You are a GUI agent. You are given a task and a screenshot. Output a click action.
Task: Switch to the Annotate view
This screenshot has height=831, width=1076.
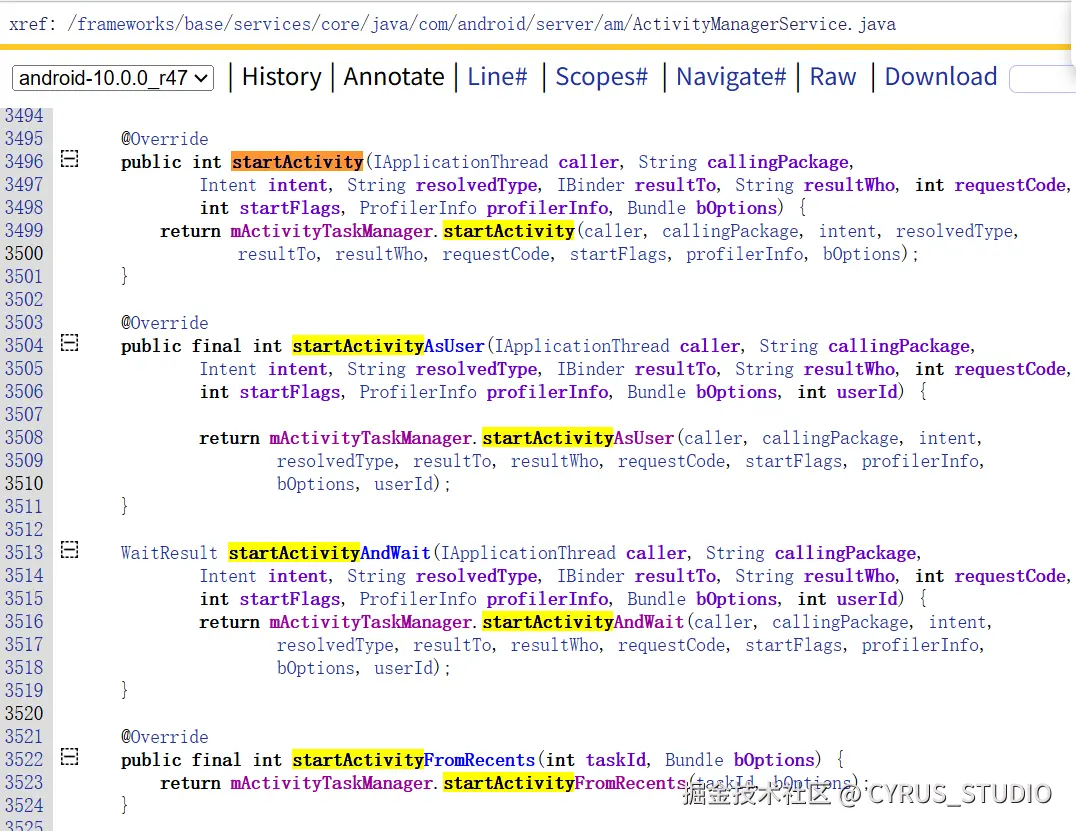point(393,76)
